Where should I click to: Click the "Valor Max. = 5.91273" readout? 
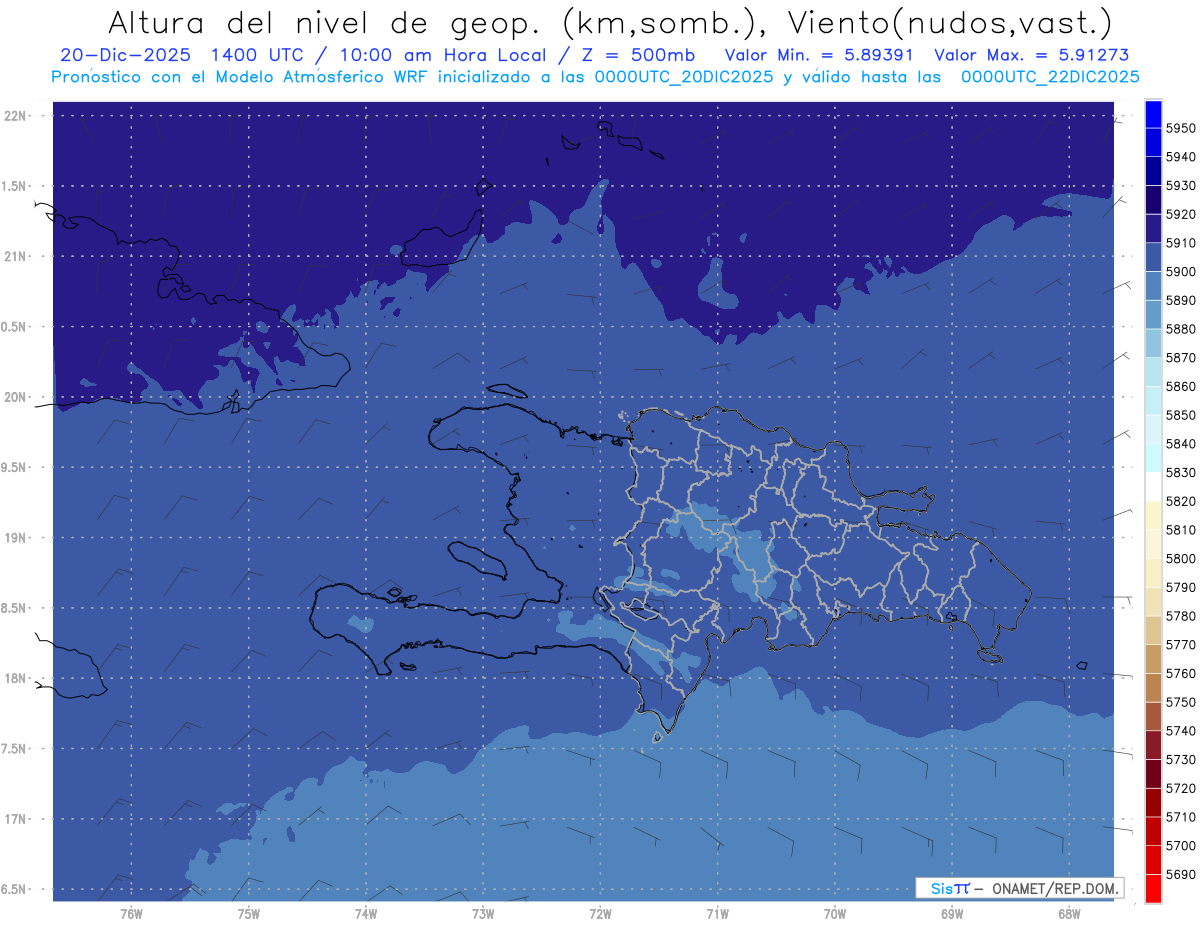click(1032, 55)
